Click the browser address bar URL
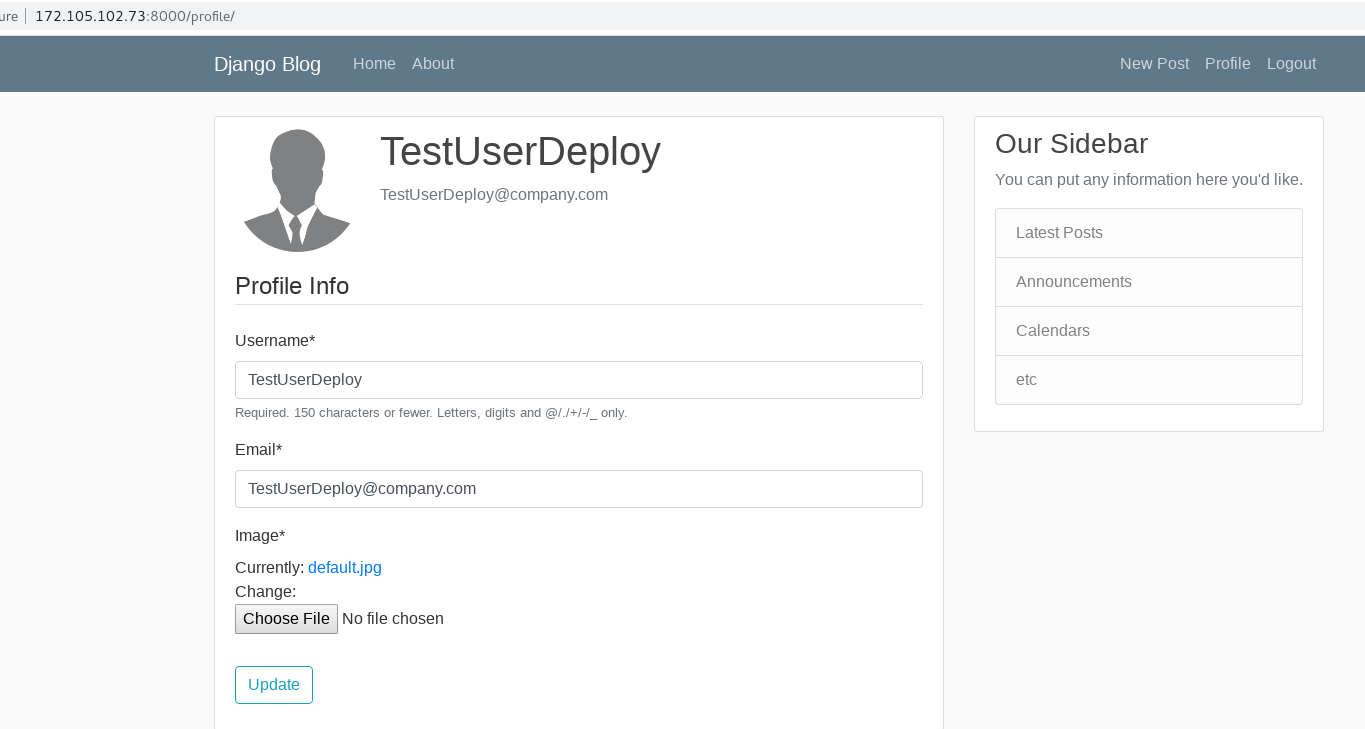 click(x=135, y=16)
